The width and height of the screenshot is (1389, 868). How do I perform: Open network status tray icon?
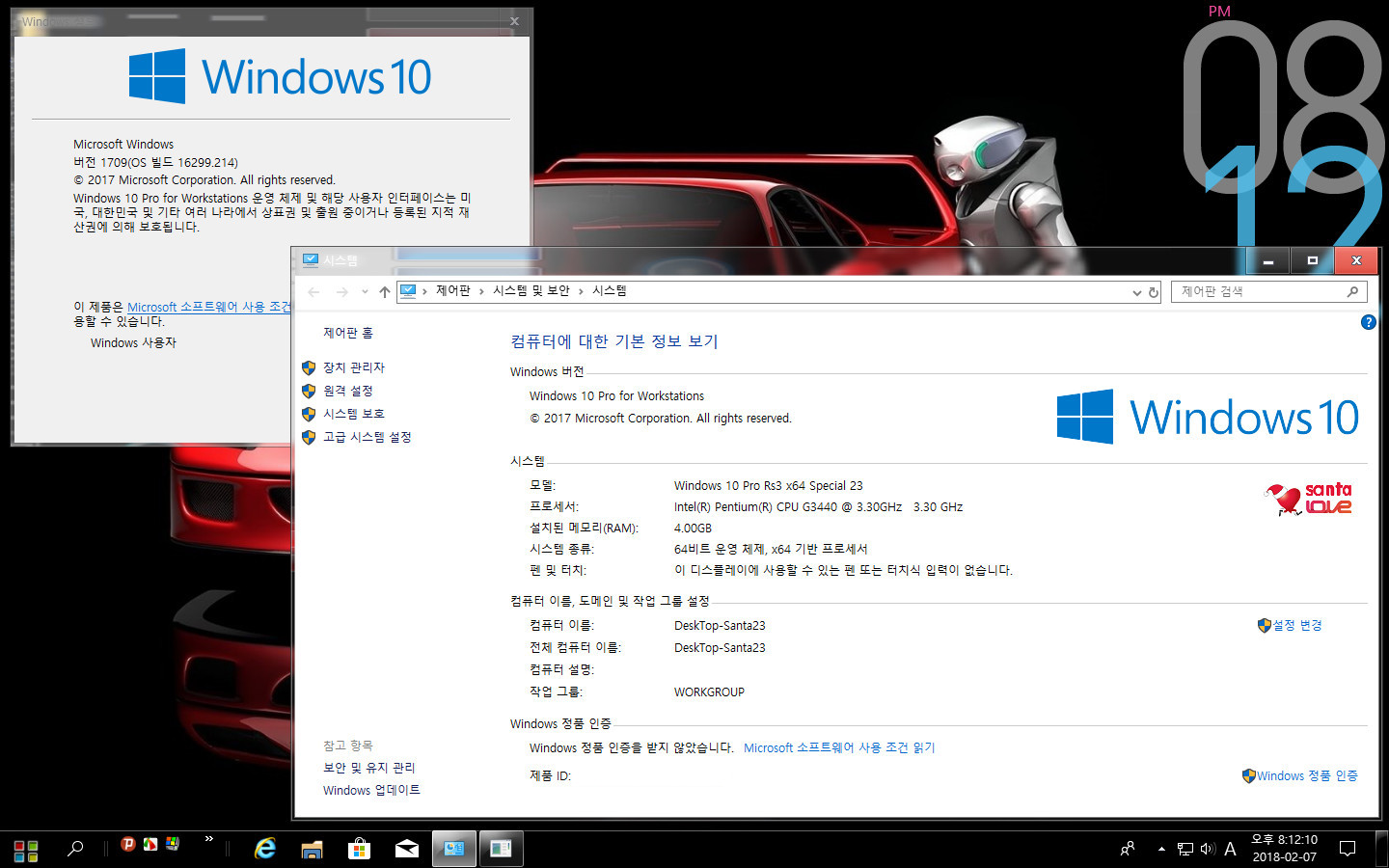click(x=1185, y=849)
